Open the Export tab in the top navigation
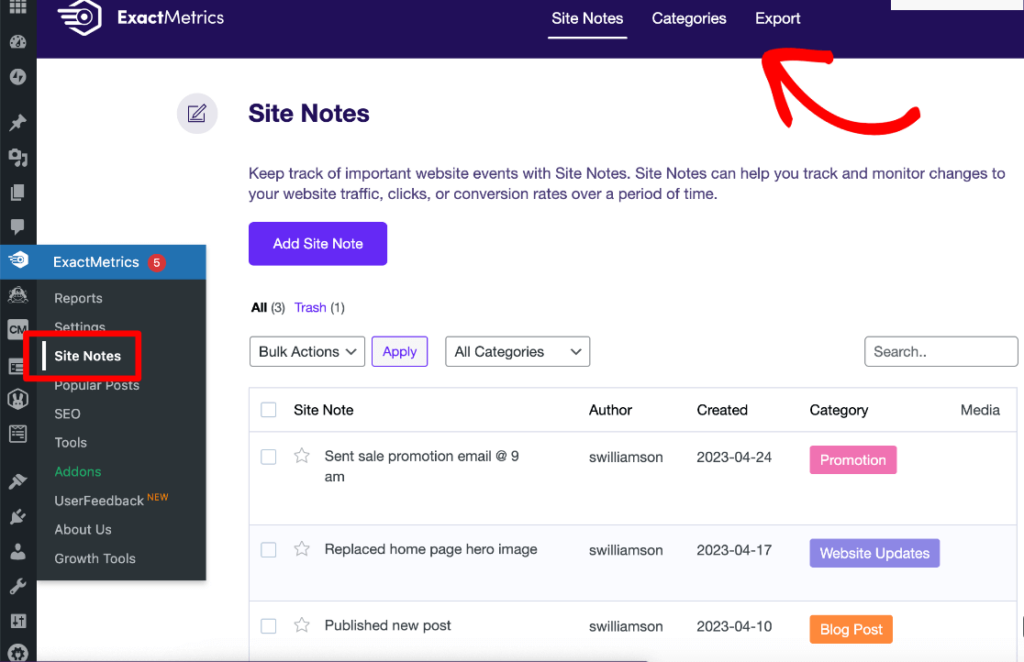 coord(777,18)
